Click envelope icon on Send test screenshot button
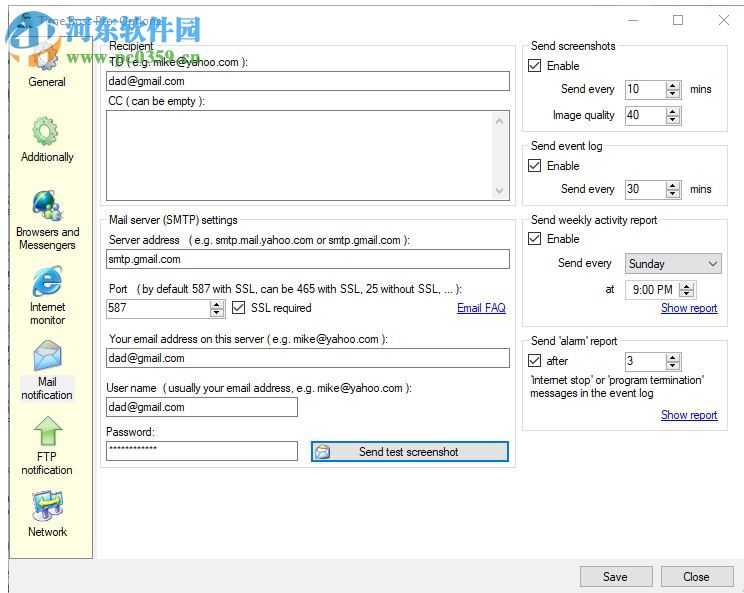This screenshot has width=744, height=593. tap(322, 452)
